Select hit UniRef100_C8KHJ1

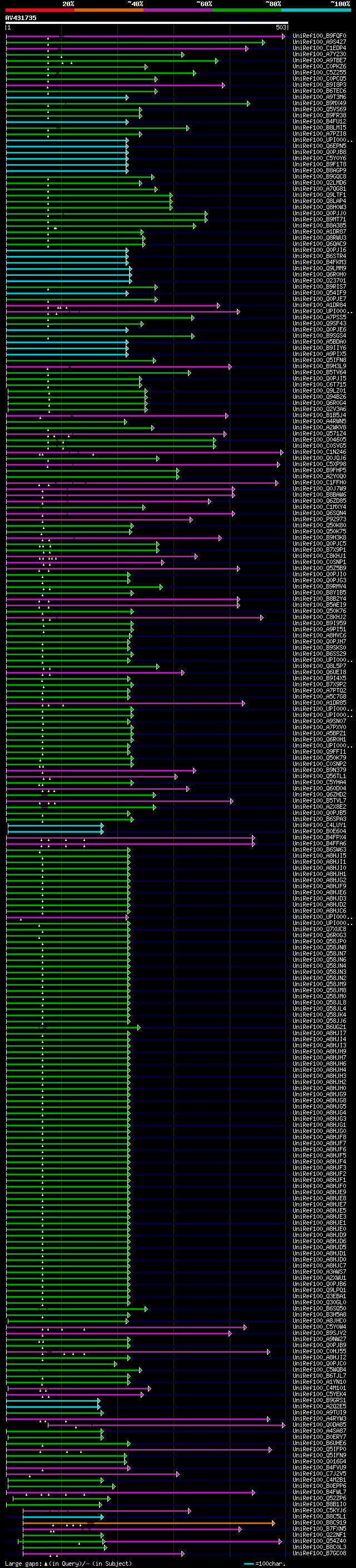click(319, 556)
